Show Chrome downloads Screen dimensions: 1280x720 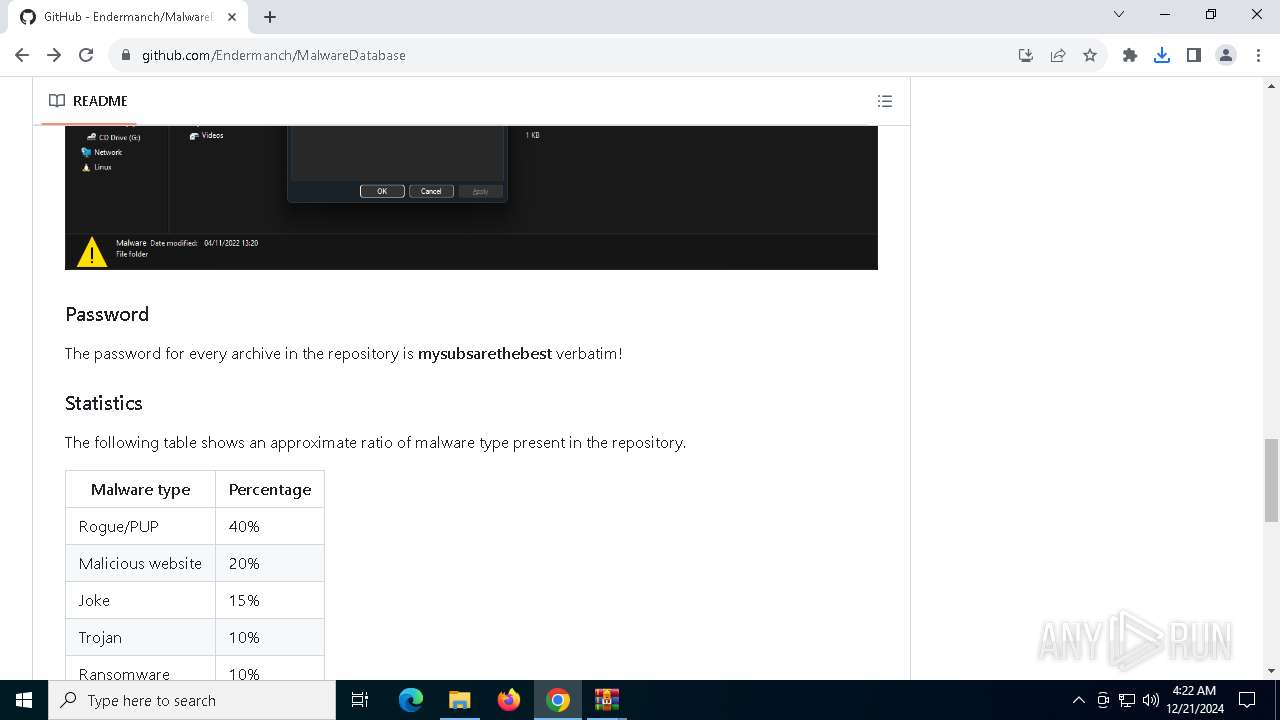[1162, 55]
